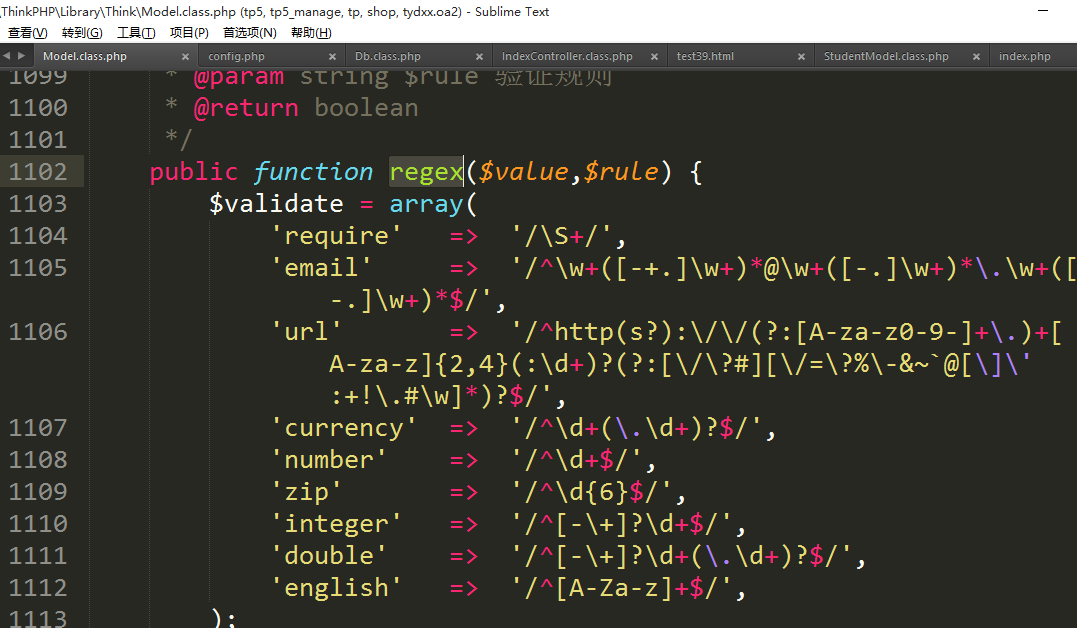Click line number 1106 in the gutter
This screenshot has width=1077, height=628.
click(x=38, y=333)
